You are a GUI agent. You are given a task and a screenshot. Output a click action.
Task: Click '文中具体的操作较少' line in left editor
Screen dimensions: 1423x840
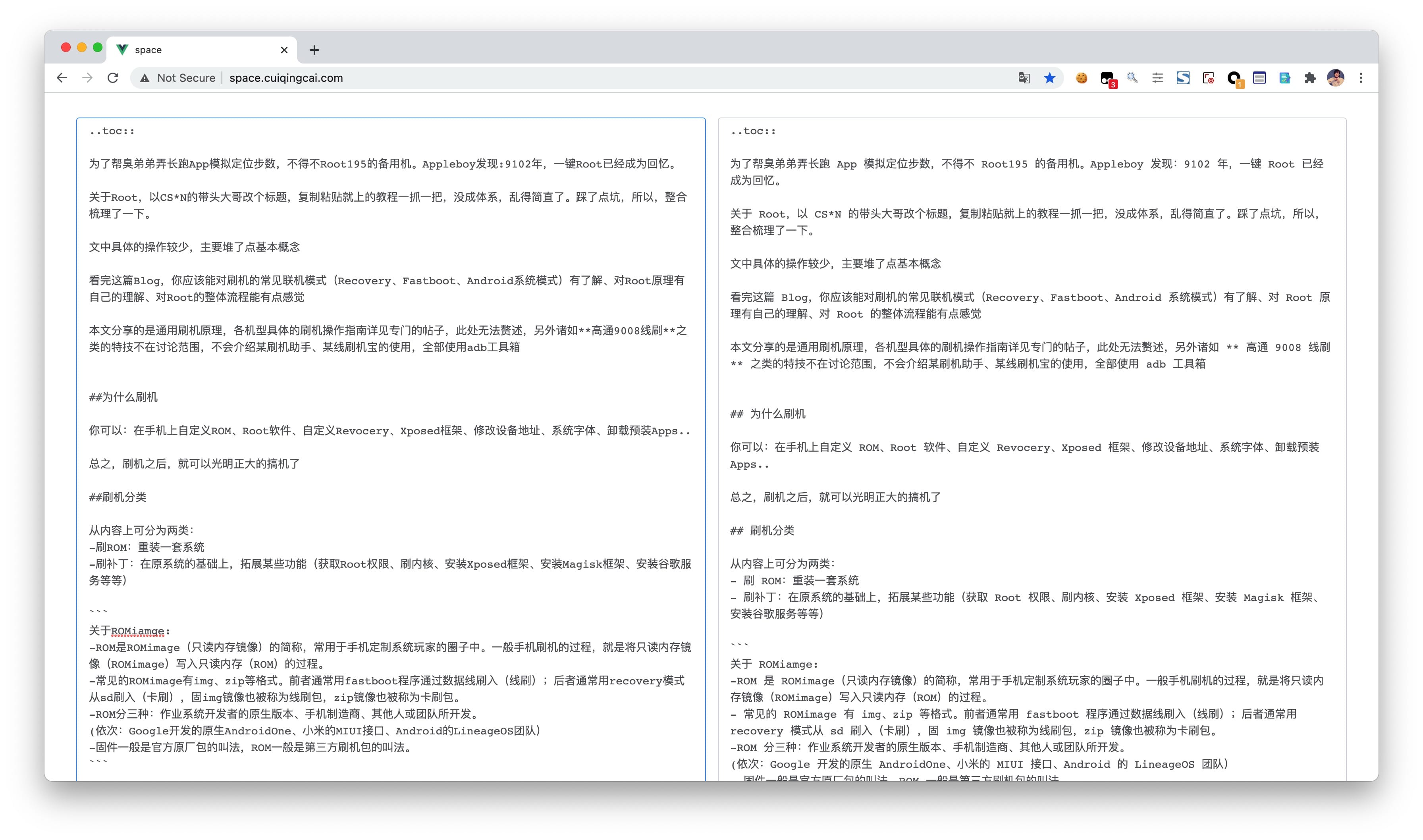[194, 247]
